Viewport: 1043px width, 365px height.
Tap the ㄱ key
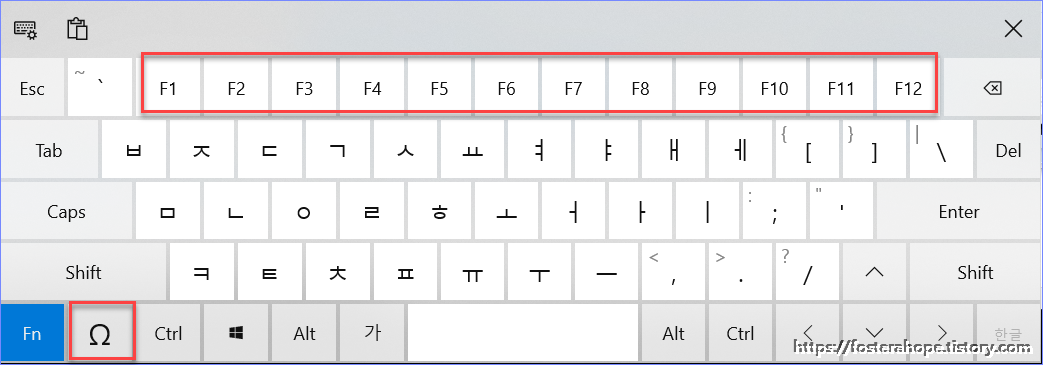click(x=337, y=151)
